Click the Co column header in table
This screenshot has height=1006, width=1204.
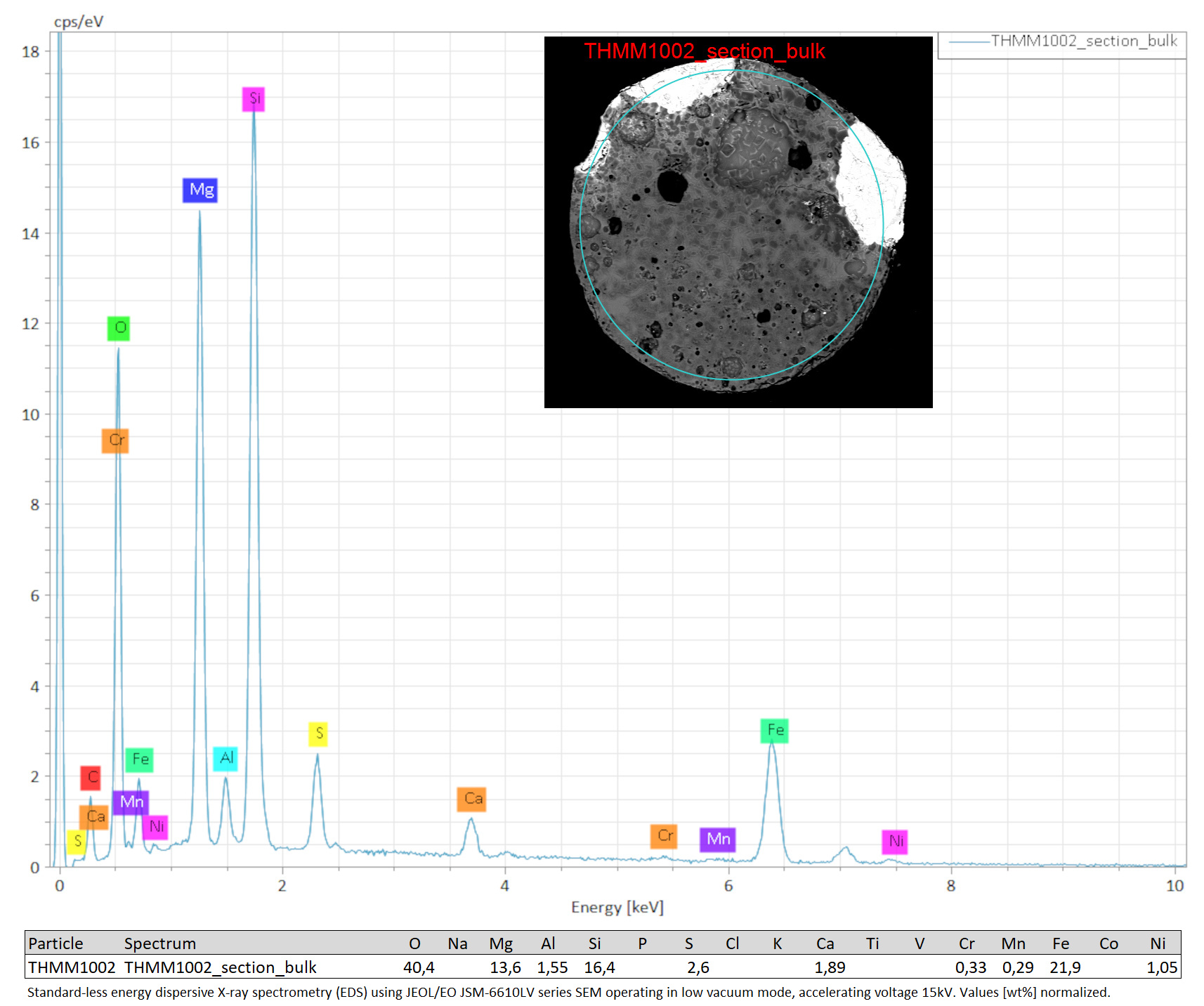point(1108,943)
